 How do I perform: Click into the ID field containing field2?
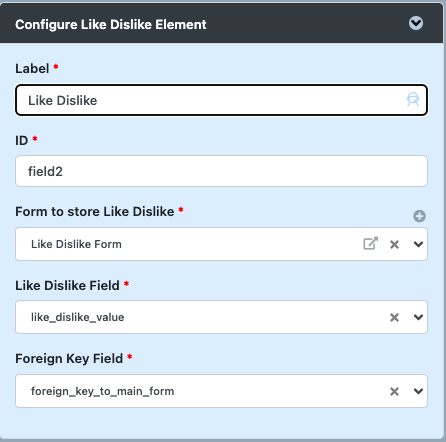221,171
